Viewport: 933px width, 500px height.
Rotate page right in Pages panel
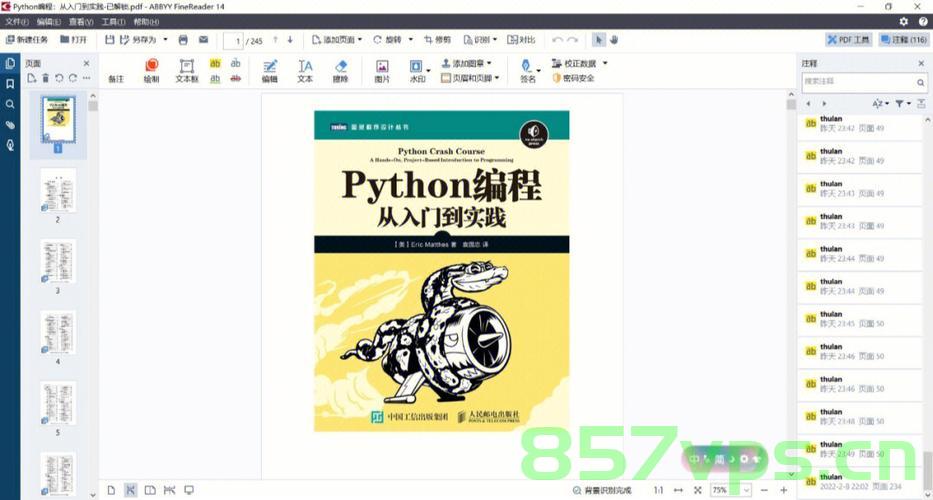(73, 78)
